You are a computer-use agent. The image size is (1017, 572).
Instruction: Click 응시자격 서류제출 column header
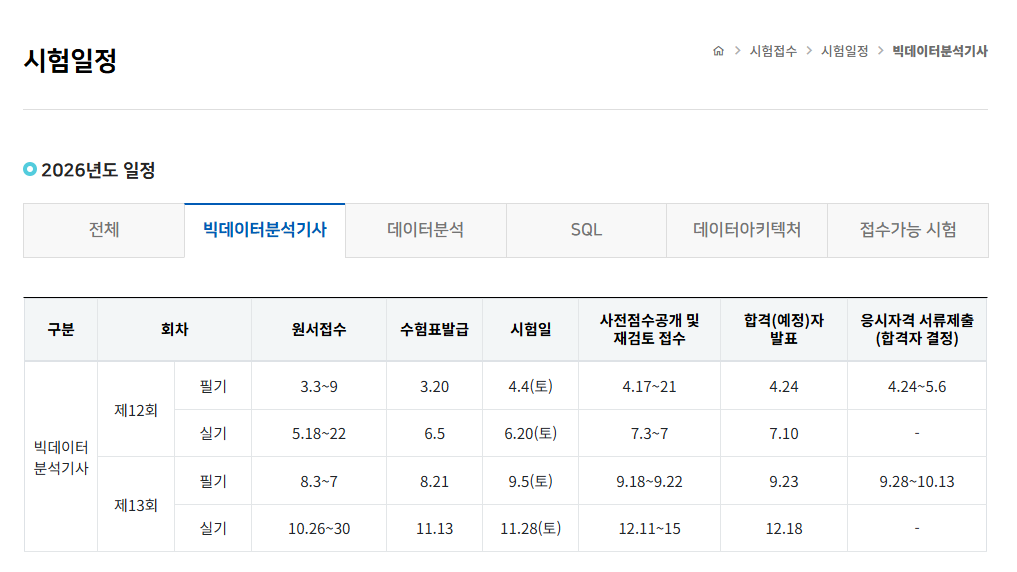pyautogui.click(x=917, y=329)
